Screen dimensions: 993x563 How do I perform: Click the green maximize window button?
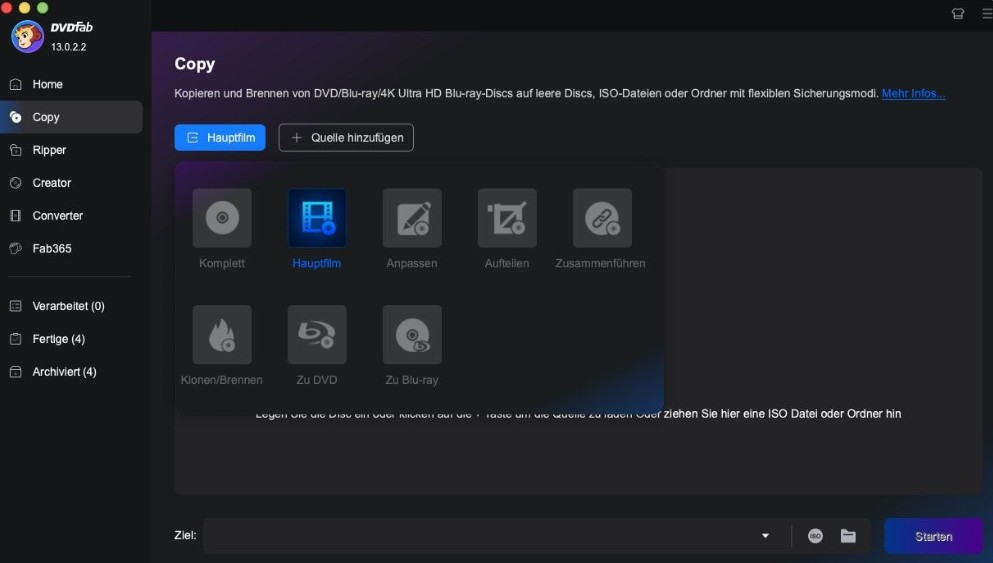tap(42, 7)
